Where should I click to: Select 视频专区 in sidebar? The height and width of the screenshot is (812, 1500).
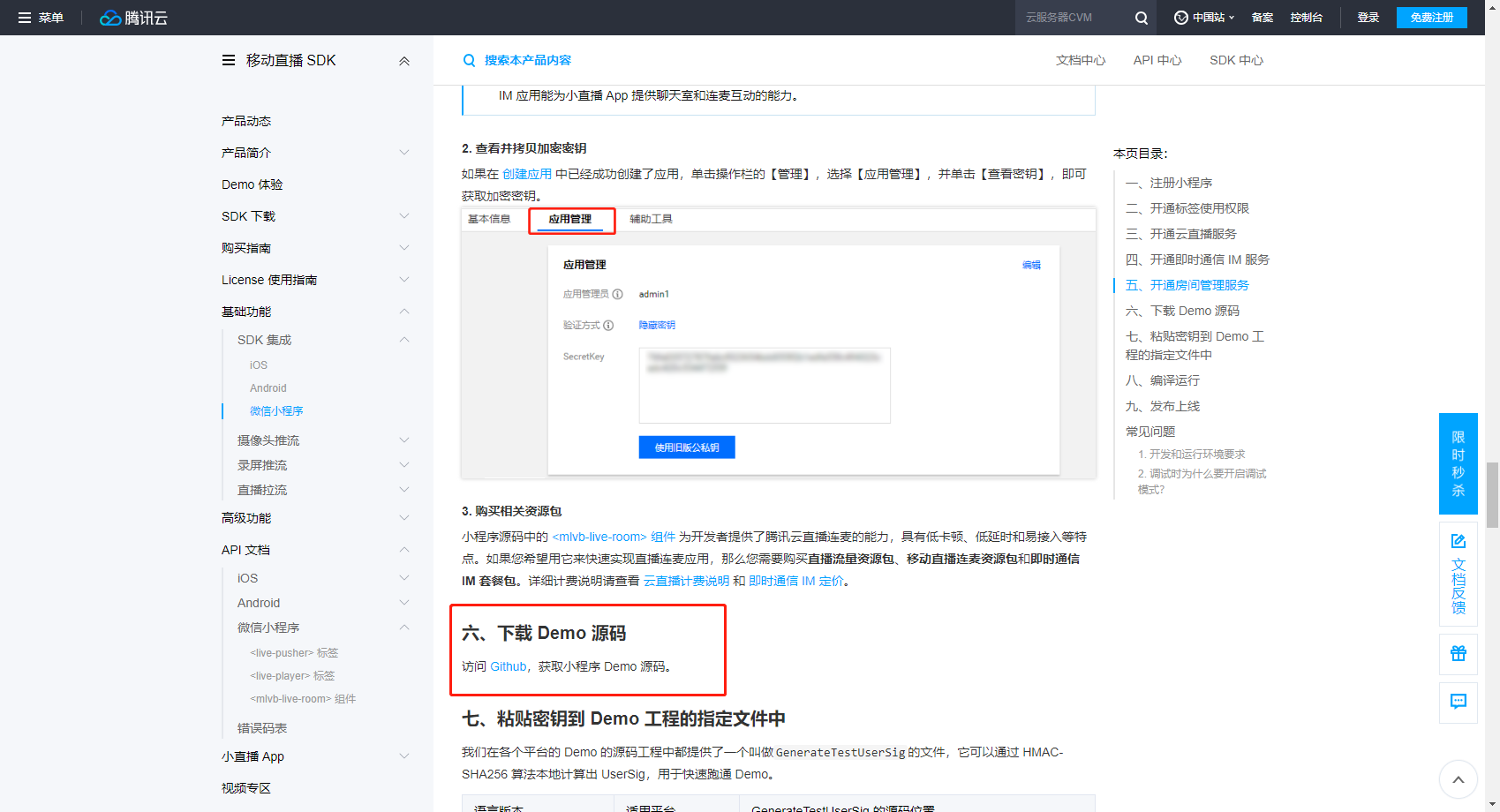pyautogui.click(x=246, y=788)
